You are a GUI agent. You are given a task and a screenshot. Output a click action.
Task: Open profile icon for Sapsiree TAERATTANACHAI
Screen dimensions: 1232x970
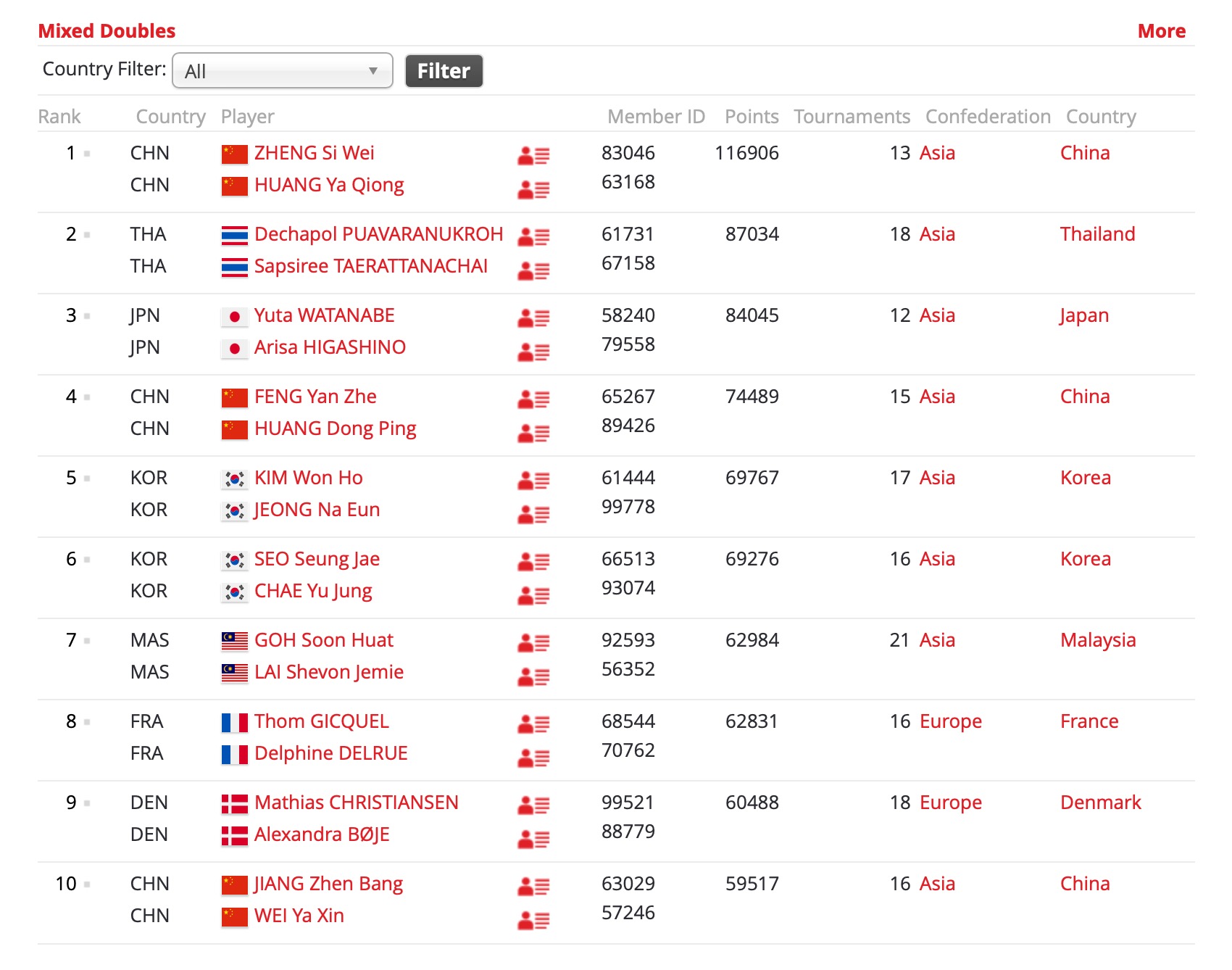pos(533,271)
